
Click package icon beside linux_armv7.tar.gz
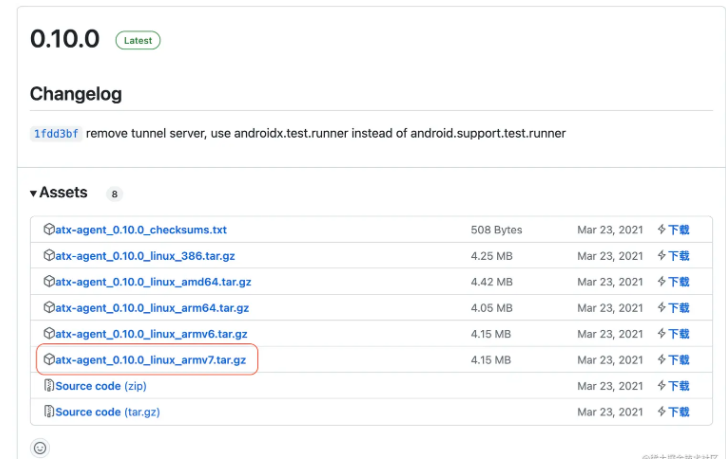[49, 359]
